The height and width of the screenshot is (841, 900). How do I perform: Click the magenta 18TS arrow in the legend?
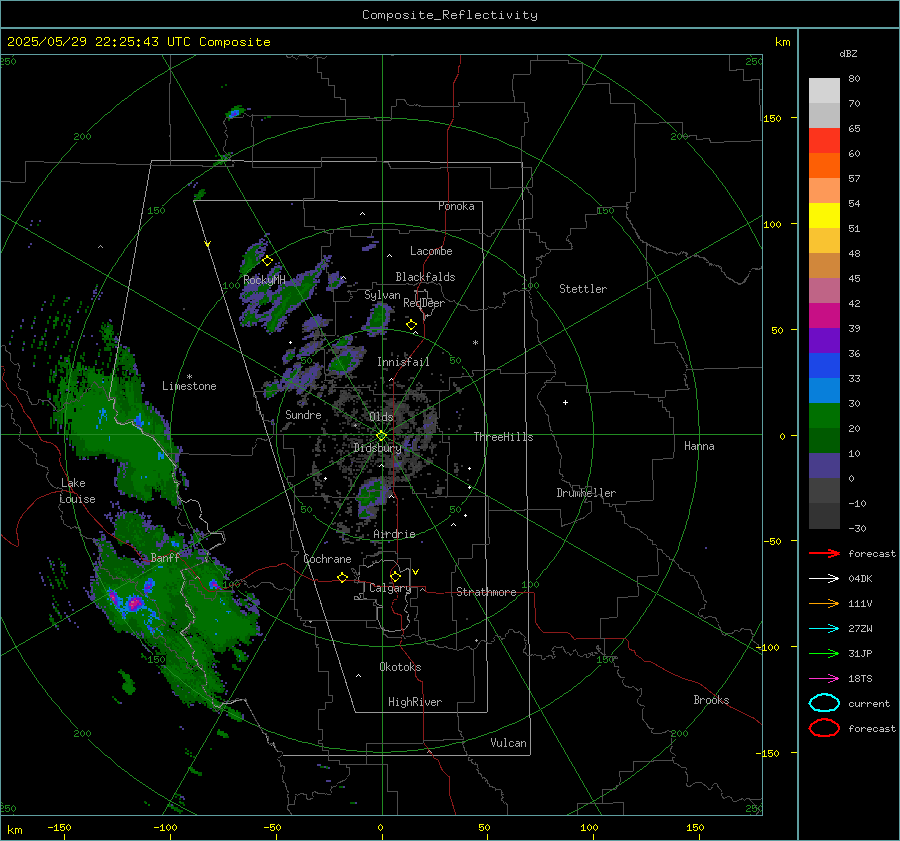tap(824, 679)
